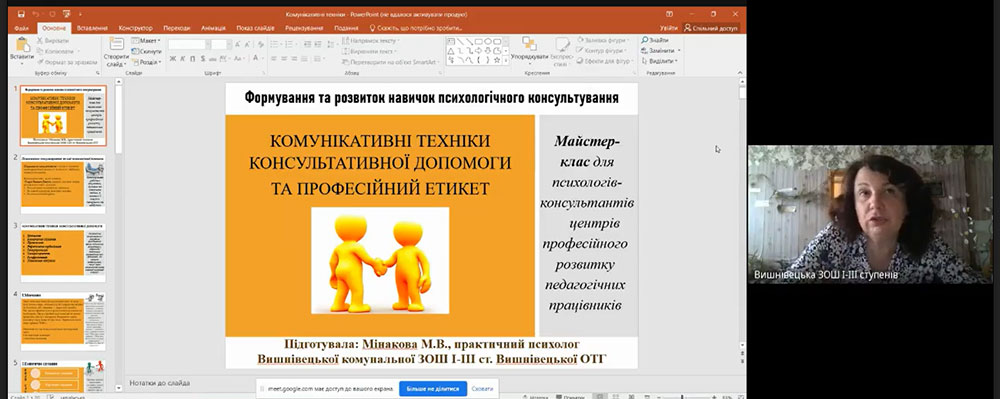Open Макет layout dropdown
Image resolution: width=1000 pixels, height=399 pixels.
pyautogui.click(x=146, y=40)
